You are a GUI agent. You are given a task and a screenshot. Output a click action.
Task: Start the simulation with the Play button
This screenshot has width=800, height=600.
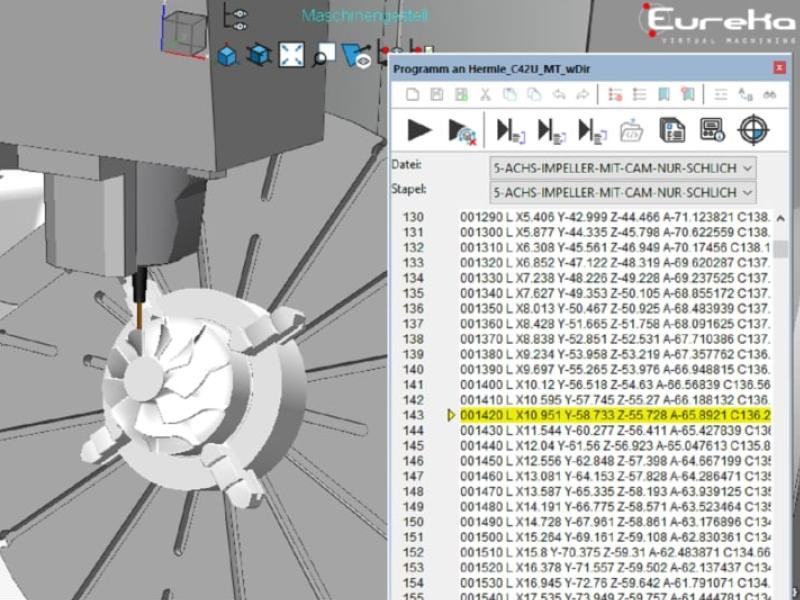[419, 130]
